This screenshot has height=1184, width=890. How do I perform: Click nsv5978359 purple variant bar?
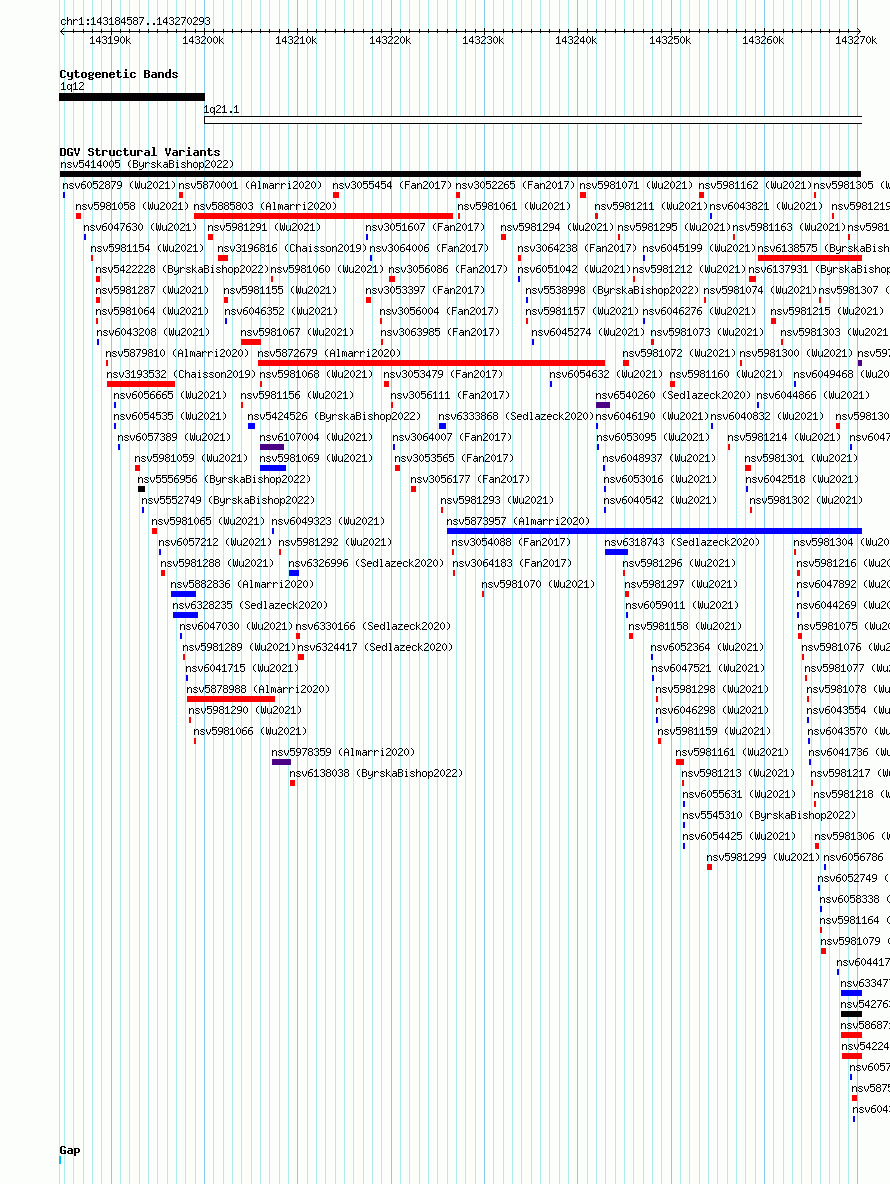[282, 762]
